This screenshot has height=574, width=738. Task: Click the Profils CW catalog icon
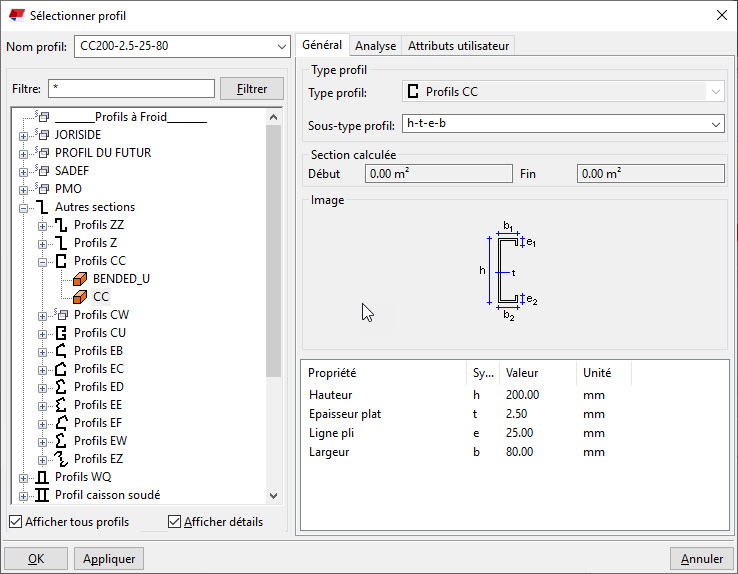[61, 314]
